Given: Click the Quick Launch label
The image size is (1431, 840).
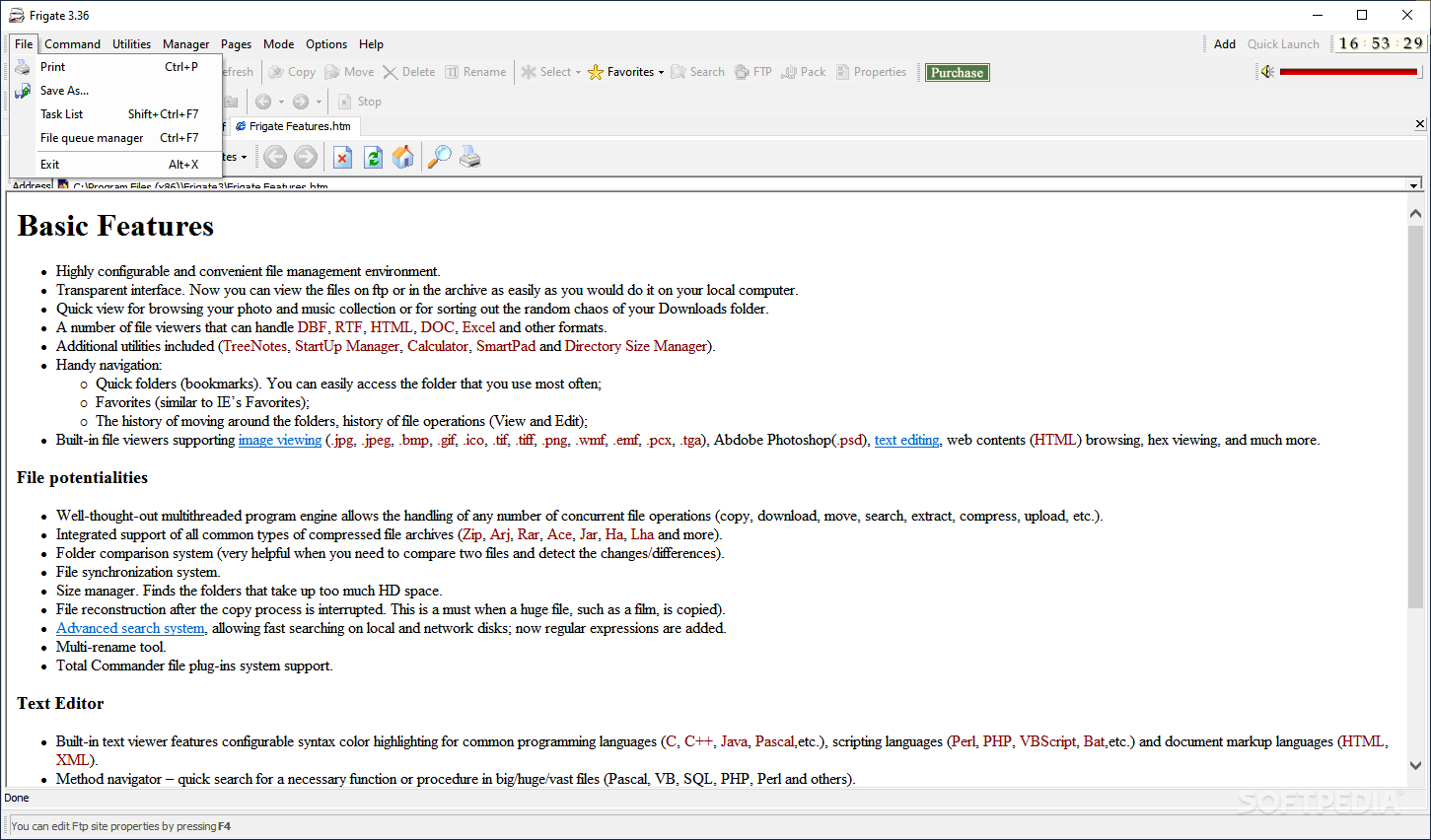Looking at the screenshot, I should coord(1283,44).
